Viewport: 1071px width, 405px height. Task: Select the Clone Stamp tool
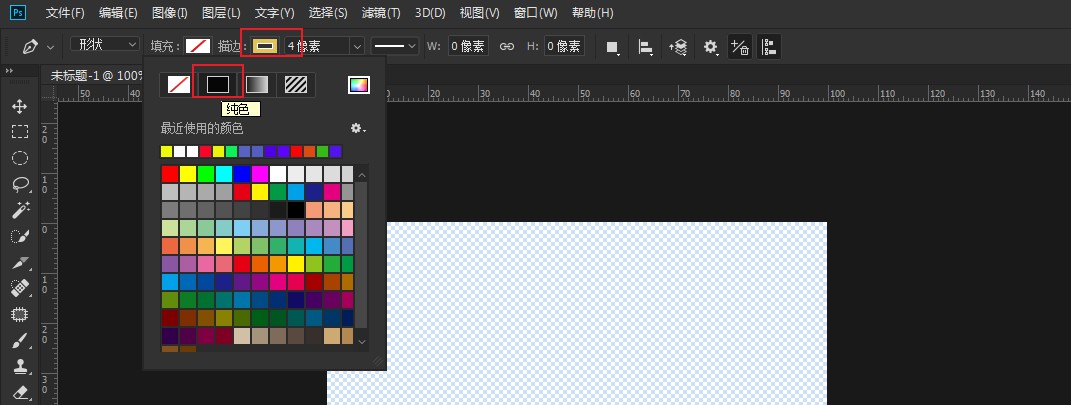20,367
